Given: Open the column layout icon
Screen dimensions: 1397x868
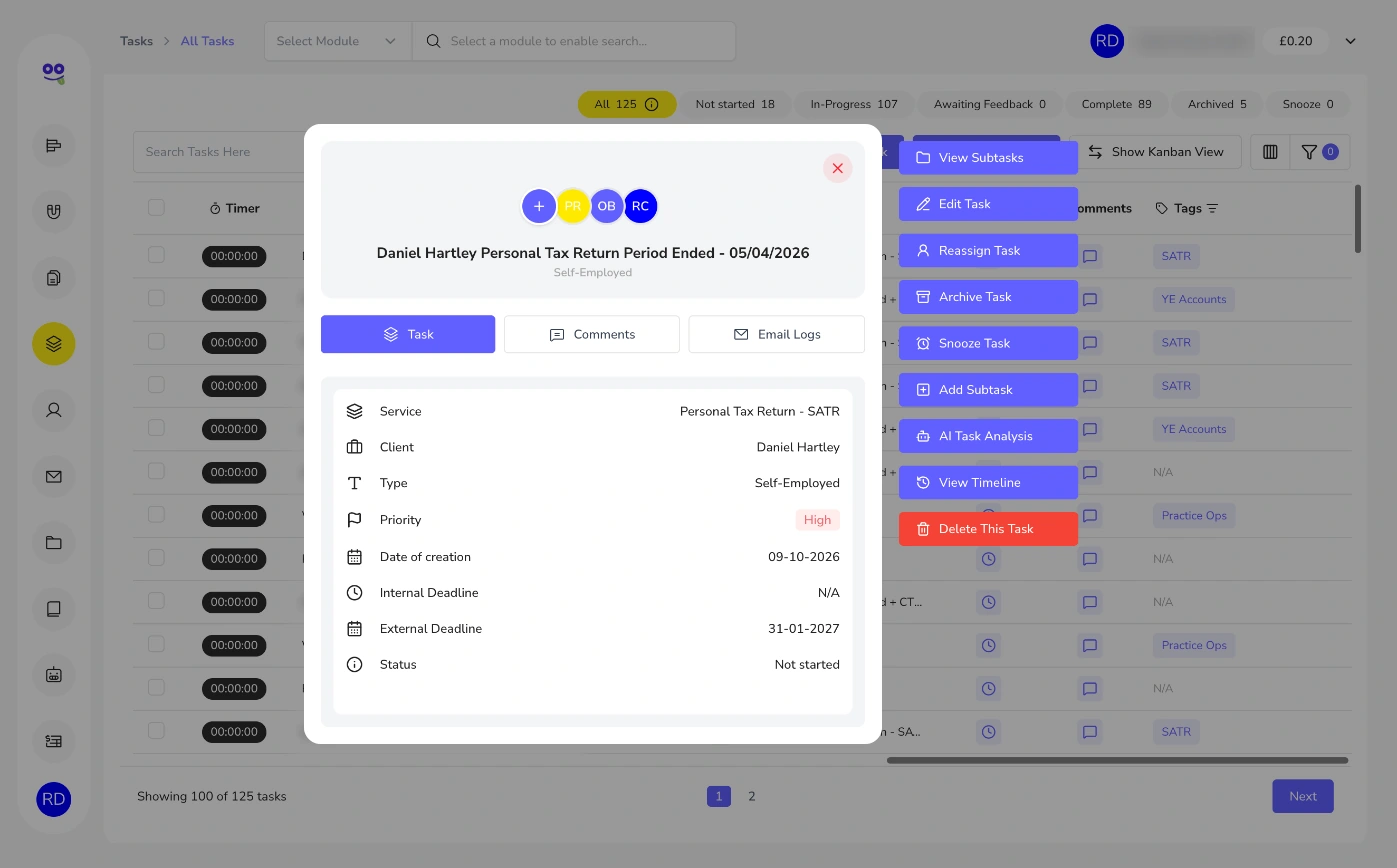Looking at the screenshot, I should pos(1270,152).
